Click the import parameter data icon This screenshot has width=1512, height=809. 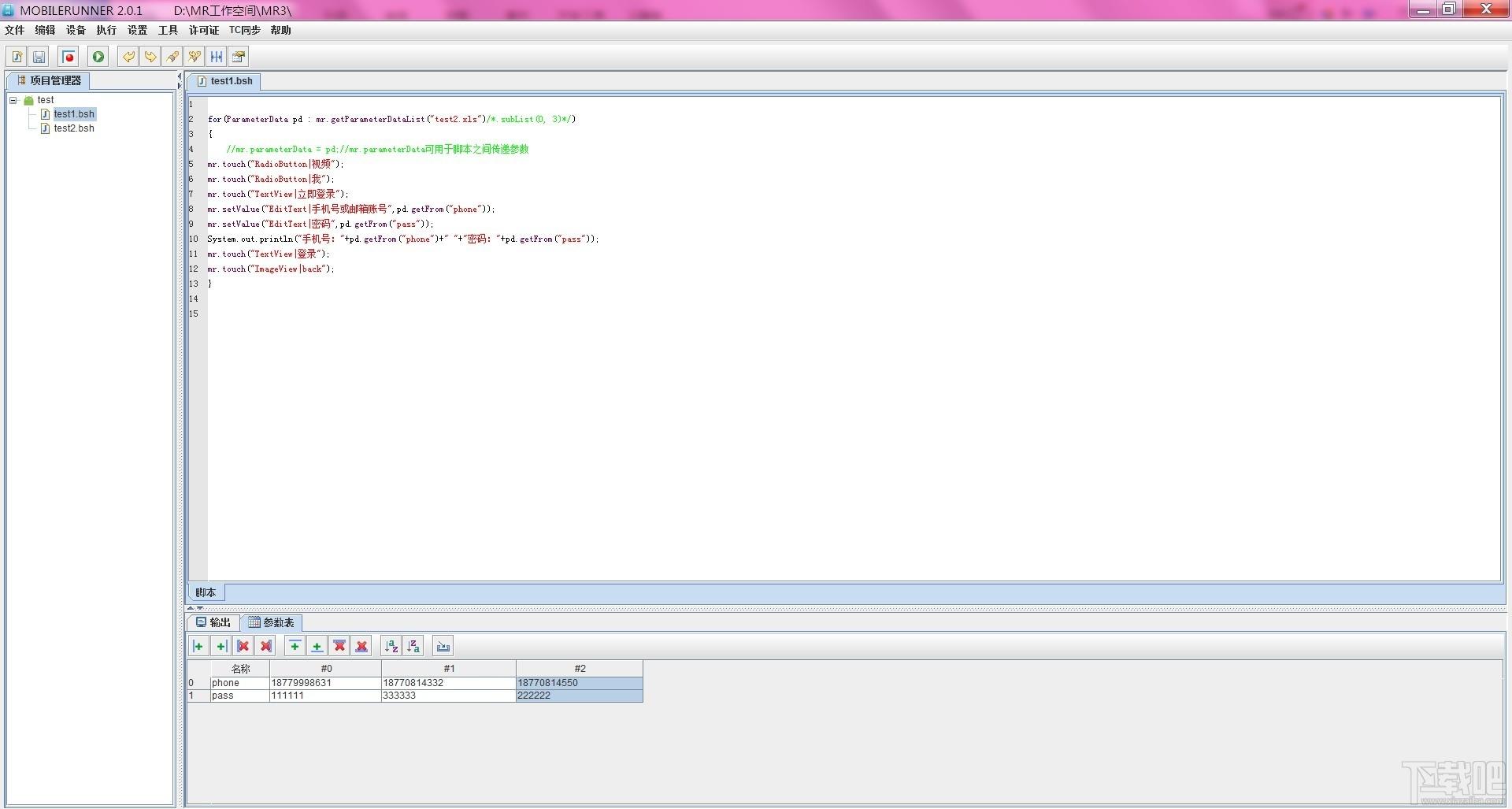click(443, 647)
